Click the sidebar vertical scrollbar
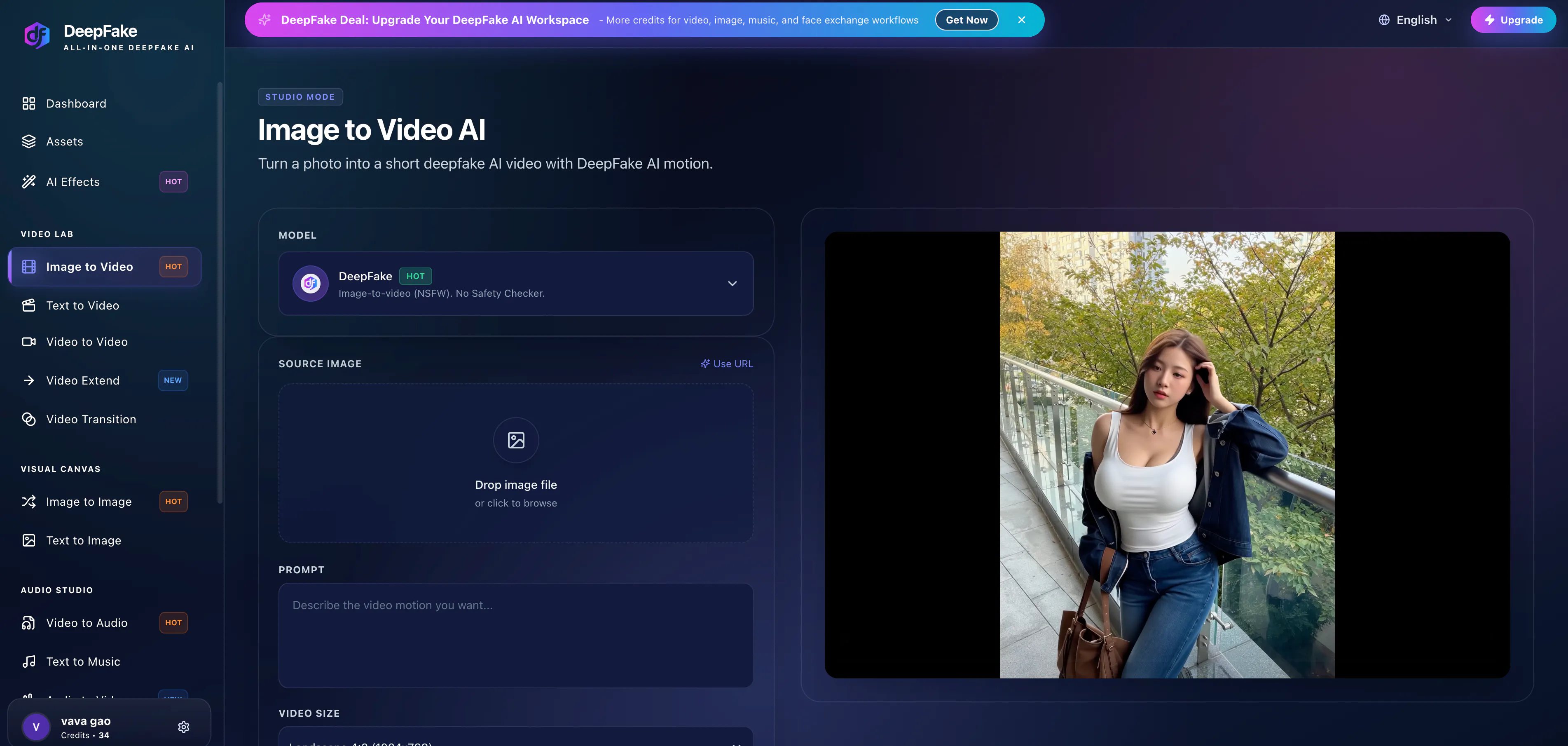 220,292
